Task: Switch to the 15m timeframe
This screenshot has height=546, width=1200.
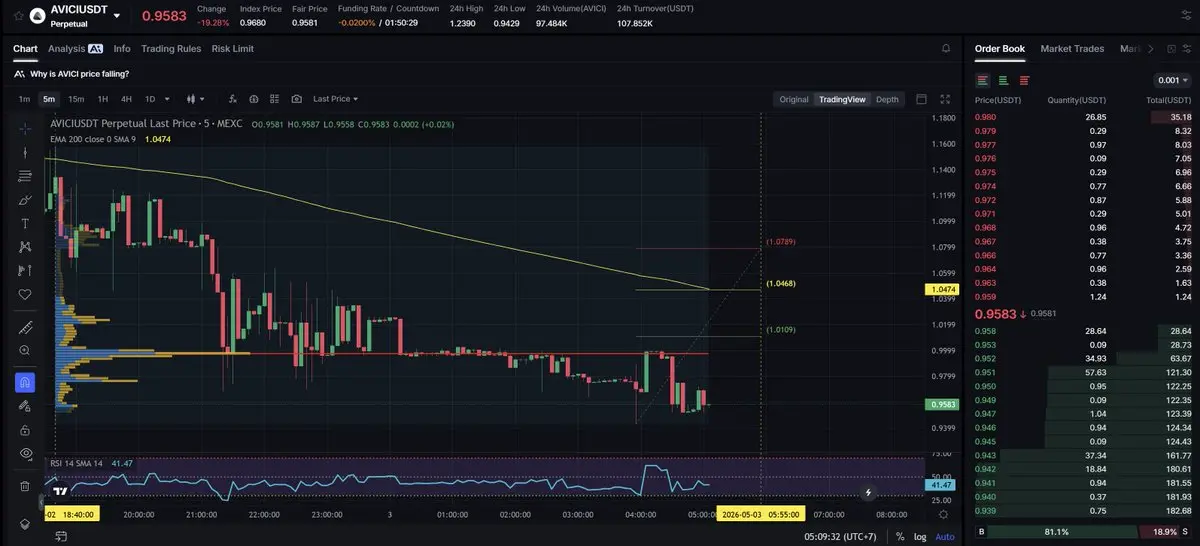Action: (76, 99)
